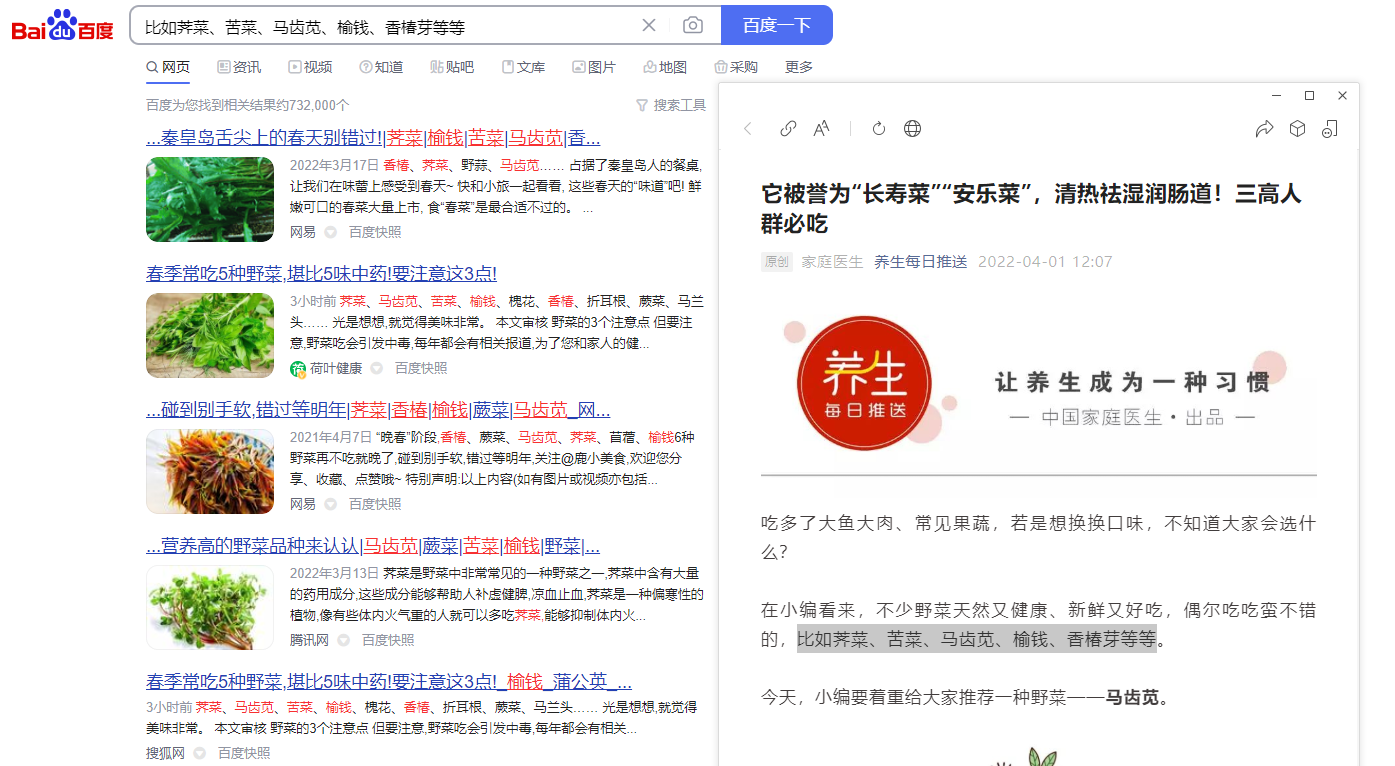Viewport: 1395px width, 766px height.
Task: Click the Baidu logo
Action: [62, 25]
